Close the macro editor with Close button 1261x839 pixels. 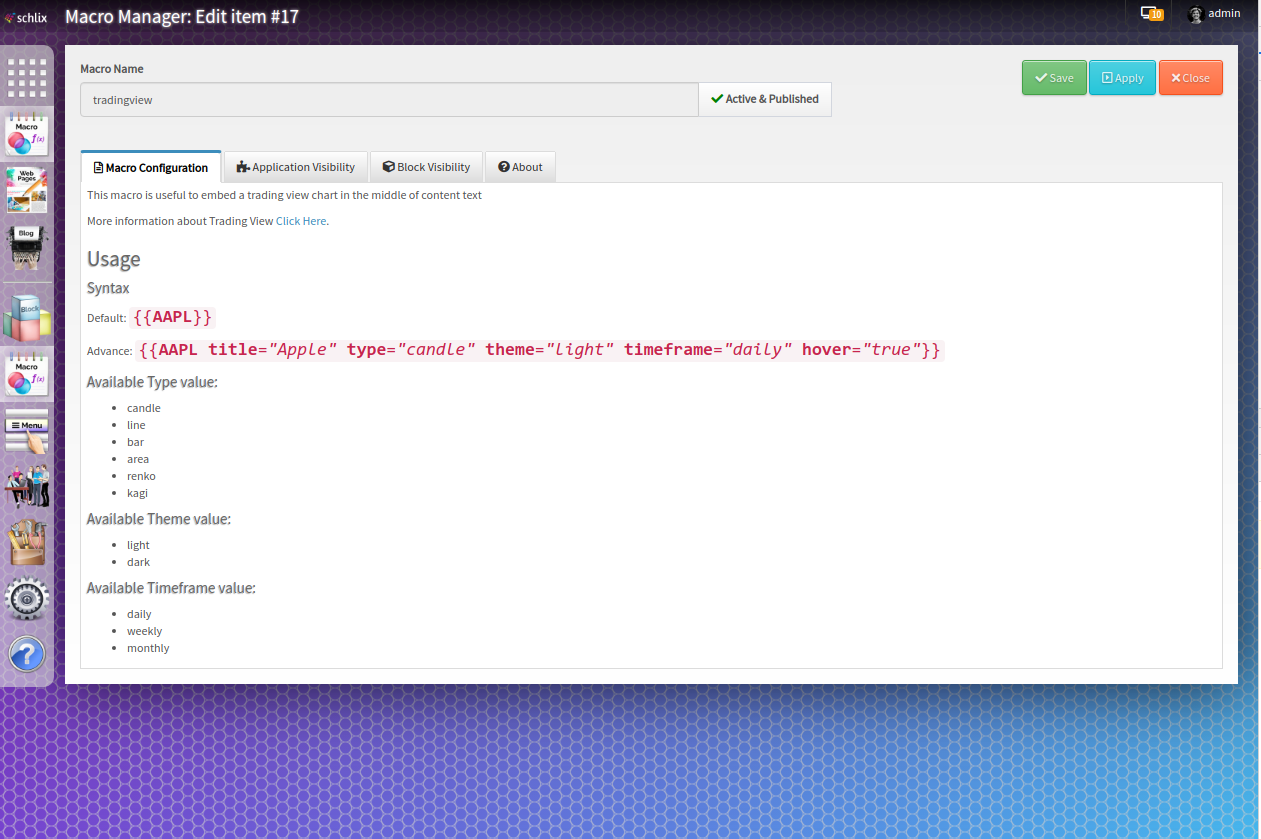[1190, 78]
